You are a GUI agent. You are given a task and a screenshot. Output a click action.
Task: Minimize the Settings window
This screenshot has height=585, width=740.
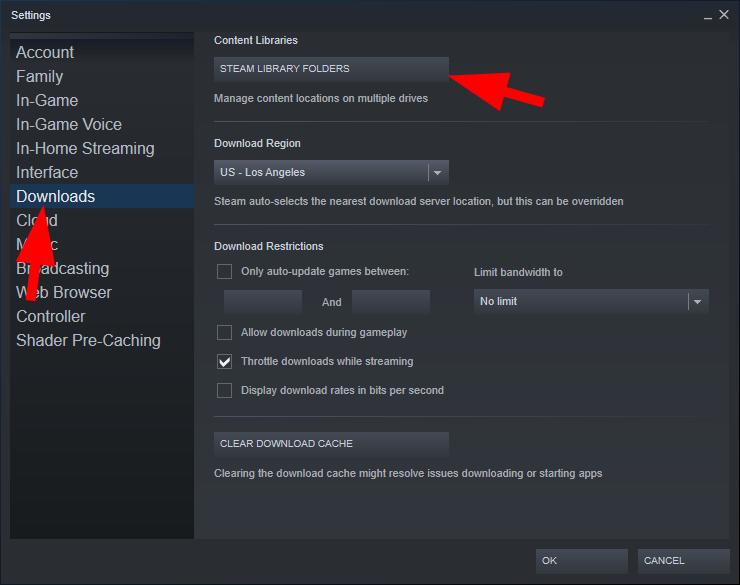click(708, 16)
